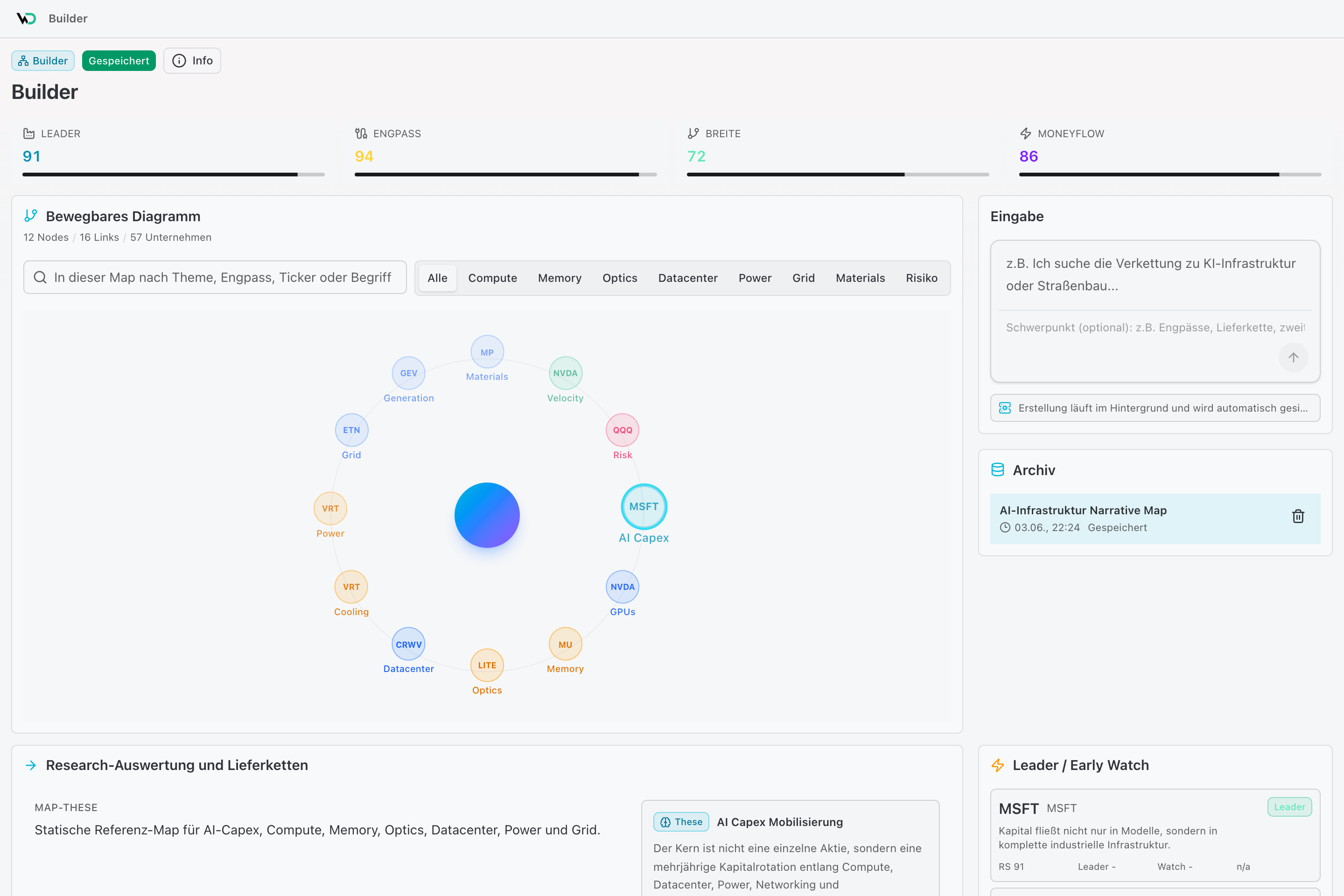Viewport: 1344px width, 896px height.
Task: Click the MSFT AI Capex node
Action: click(x=644, y=507)
